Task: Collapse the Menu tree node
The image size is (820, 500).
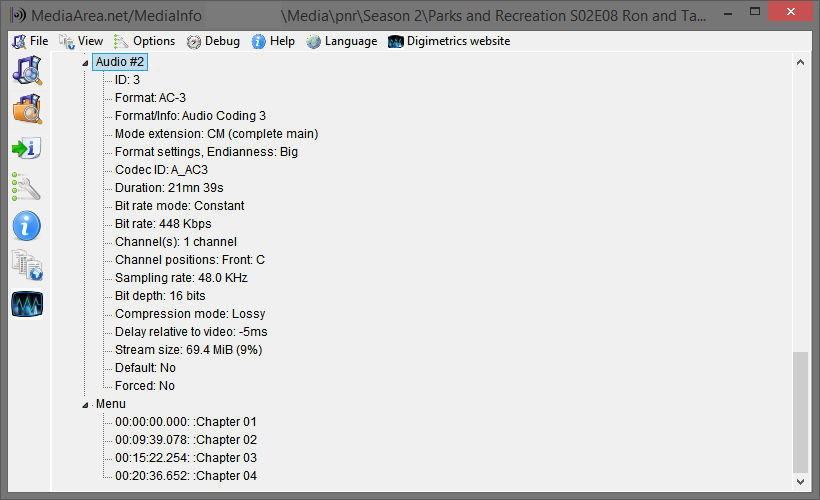Action: point(85,404)
